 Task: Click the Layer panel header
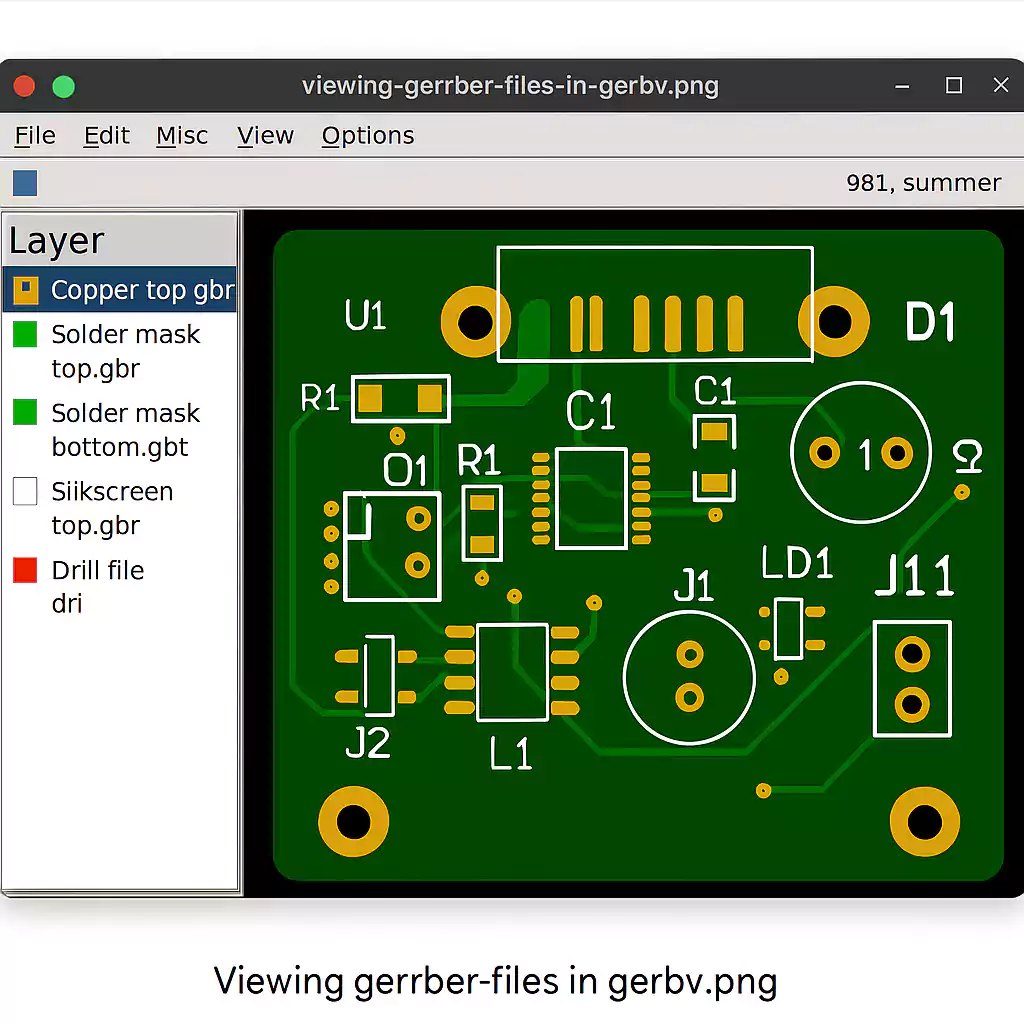[56, 240]
